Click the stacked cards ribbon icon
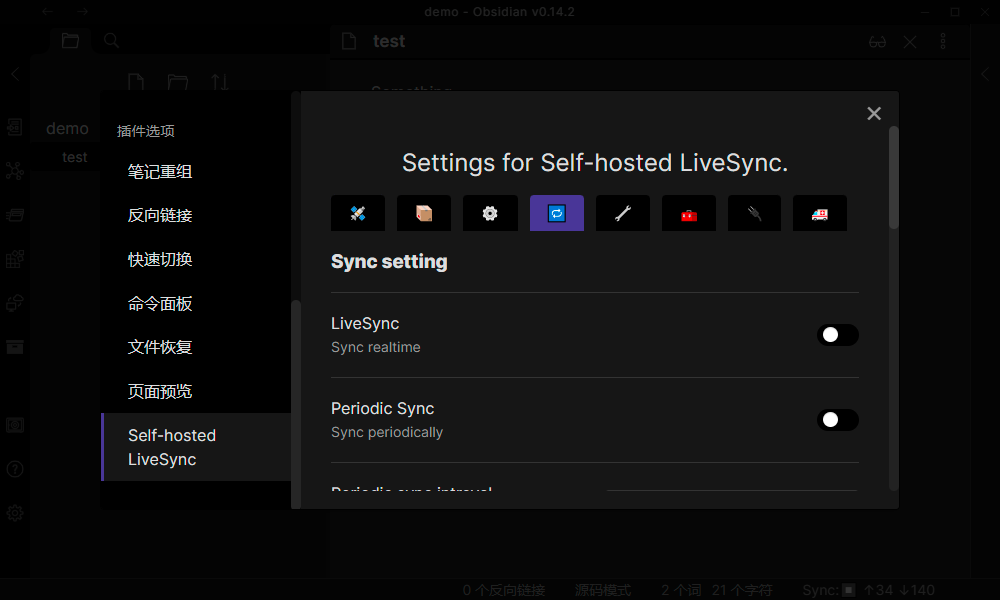1000x600 pixels. [x=15, y=215]
